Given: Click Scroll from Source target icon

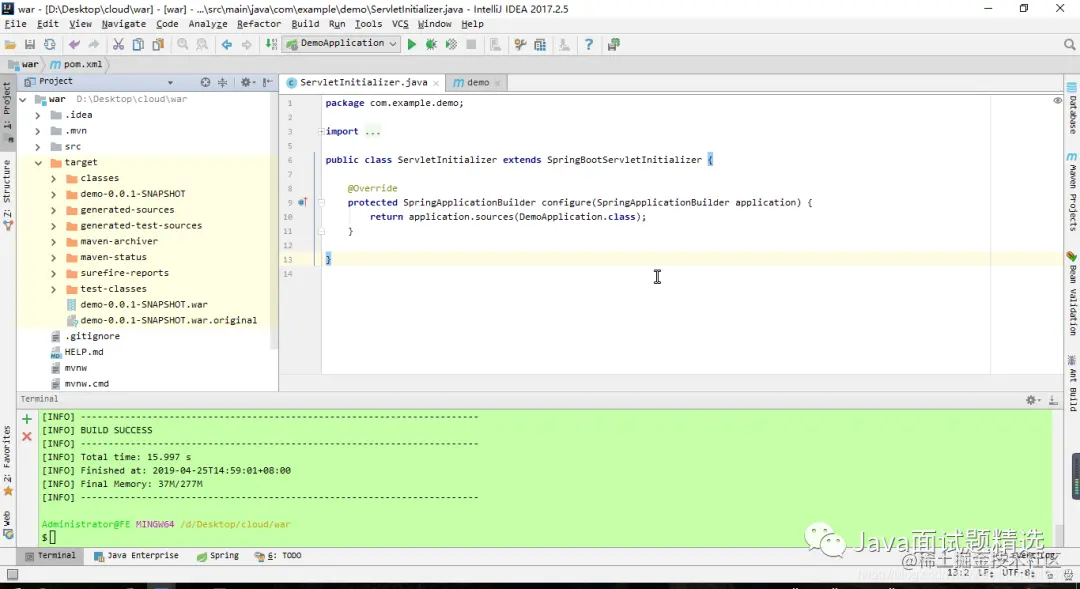Looking at the screenshot, I should tap(205, 82).
